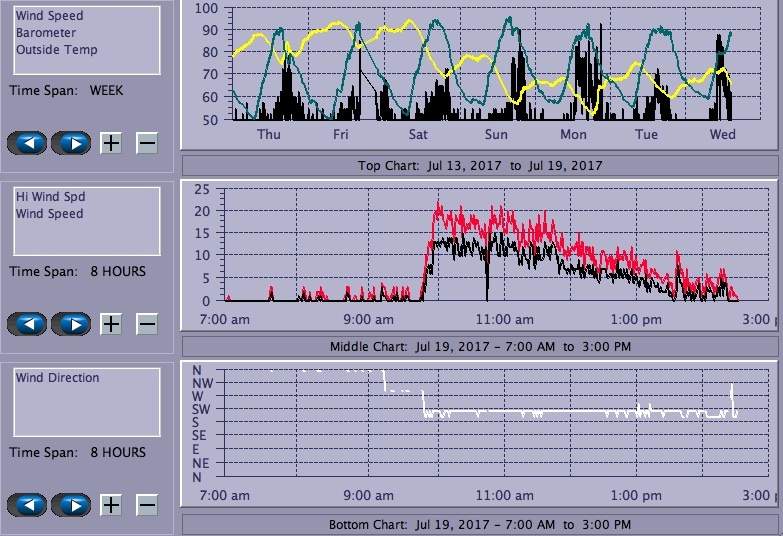
Task: Increase time span of middle wind chart
Action: tap(111, 324)
